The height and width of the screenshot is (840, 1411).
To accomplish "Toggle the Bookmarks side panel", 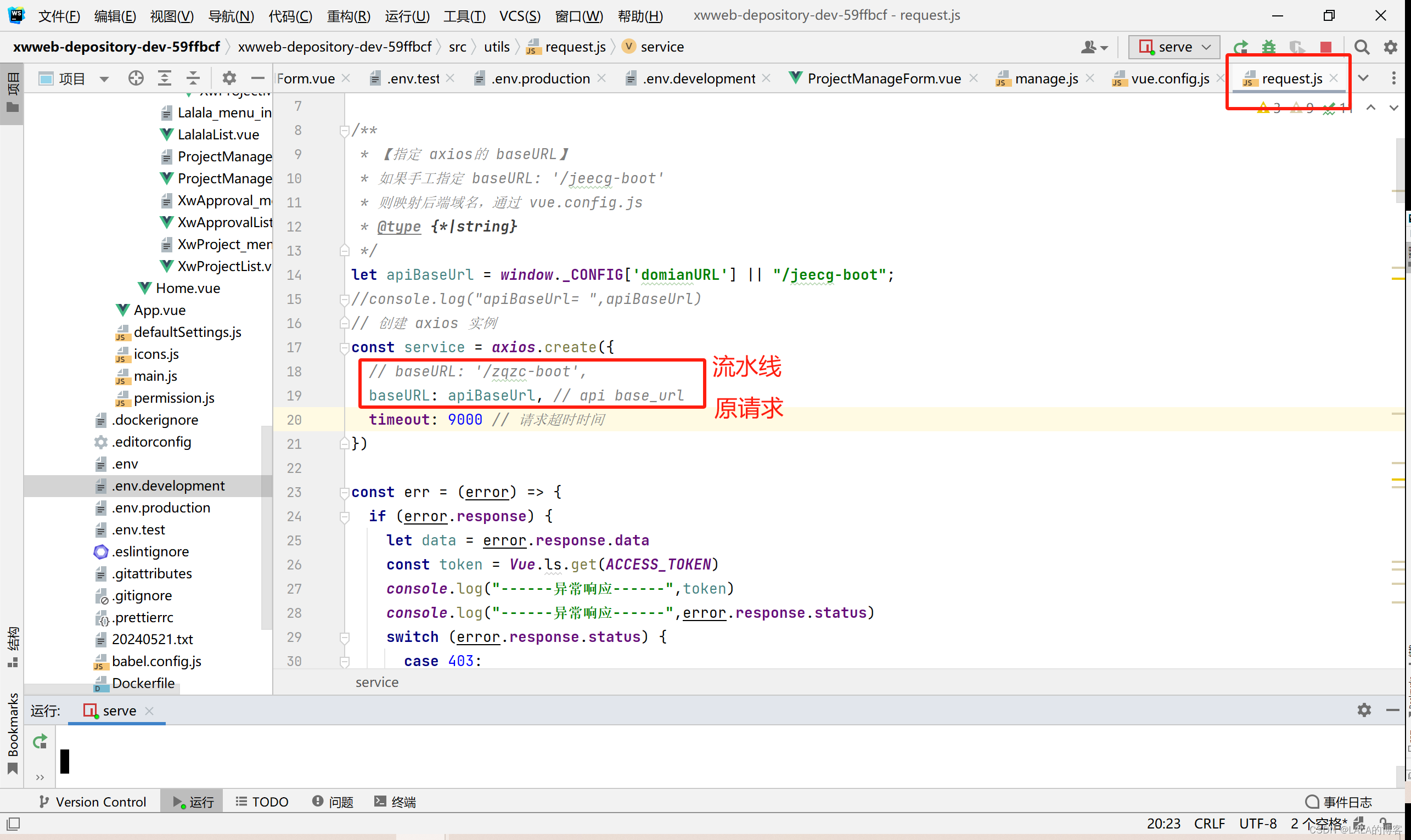I will 13,732.
